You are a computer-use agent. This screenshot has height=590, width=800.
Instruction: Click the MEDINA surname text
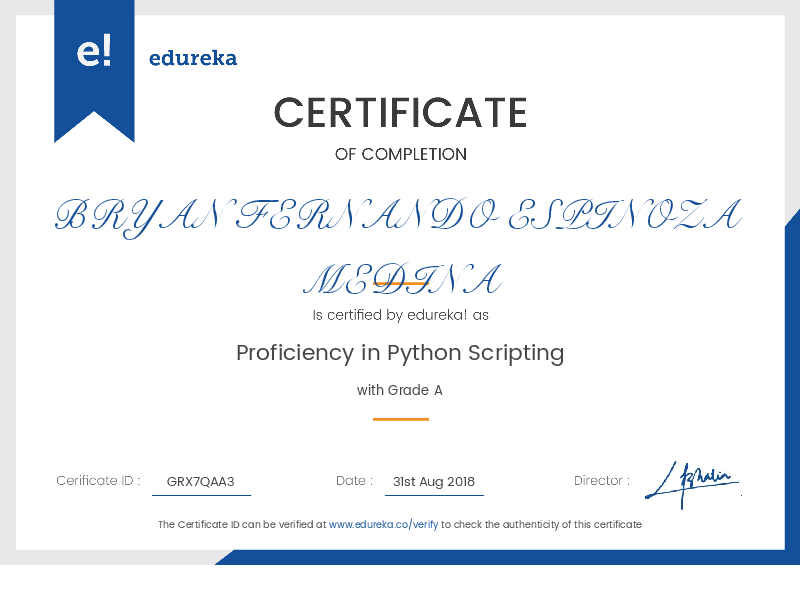[403, 279]
